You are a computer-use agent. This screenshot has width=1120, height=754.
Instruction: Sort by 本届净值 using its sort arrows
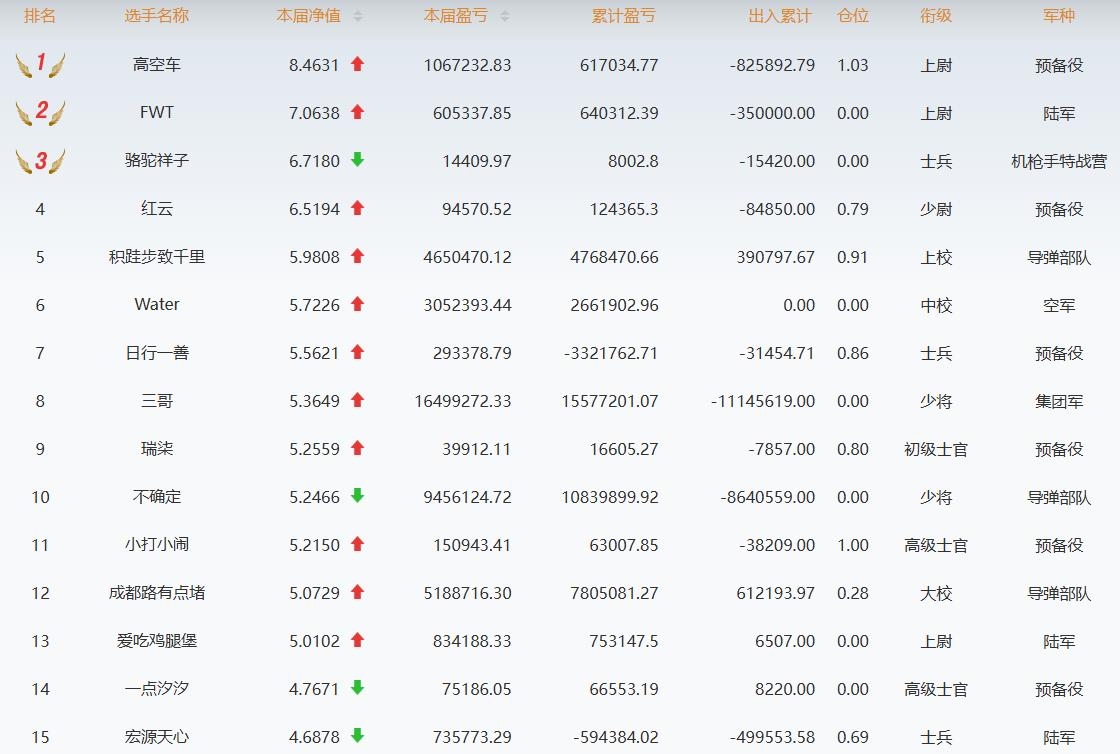click(358, 17)
